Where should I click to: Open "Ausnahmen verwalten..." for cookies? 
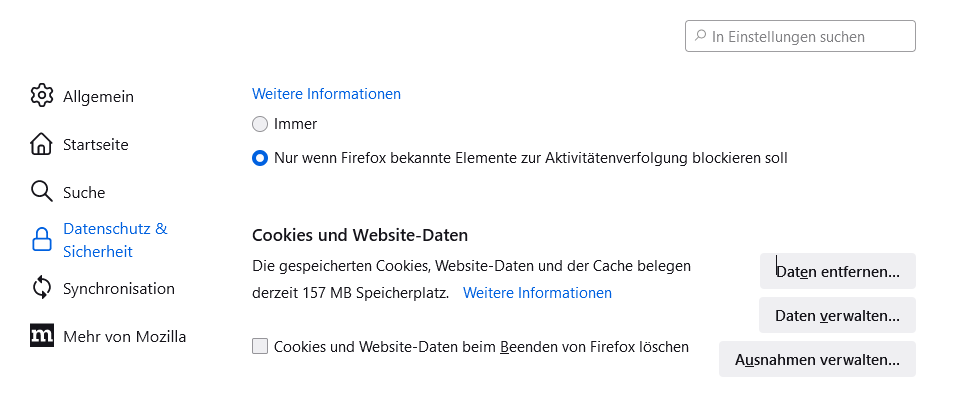(x=817, y=359)
